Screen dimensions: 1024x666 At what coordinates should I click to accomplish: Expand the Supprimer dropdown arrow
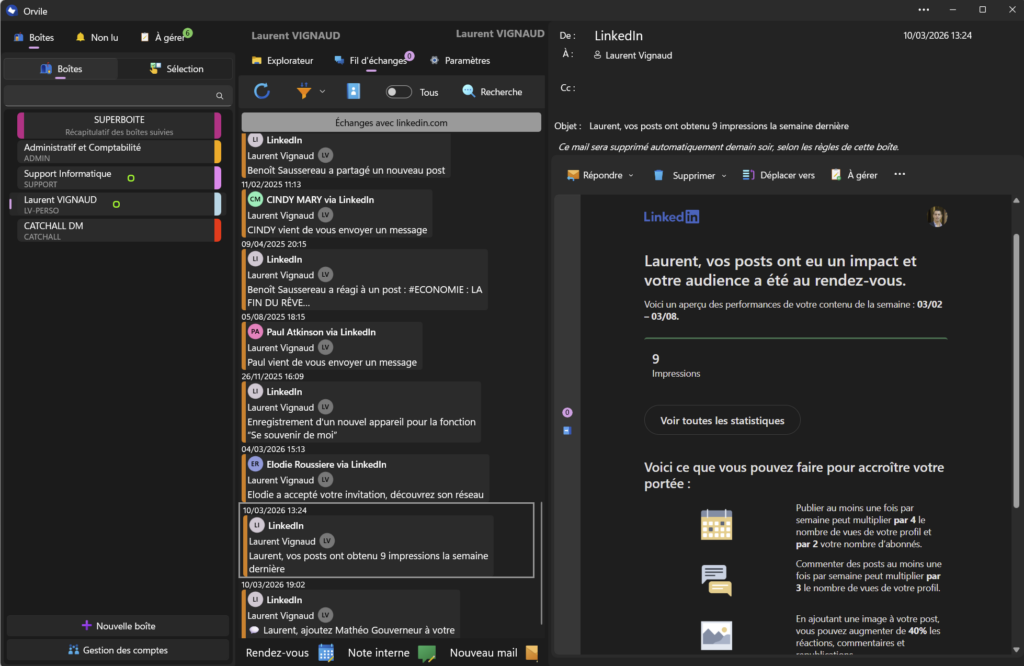pos(723,176)
